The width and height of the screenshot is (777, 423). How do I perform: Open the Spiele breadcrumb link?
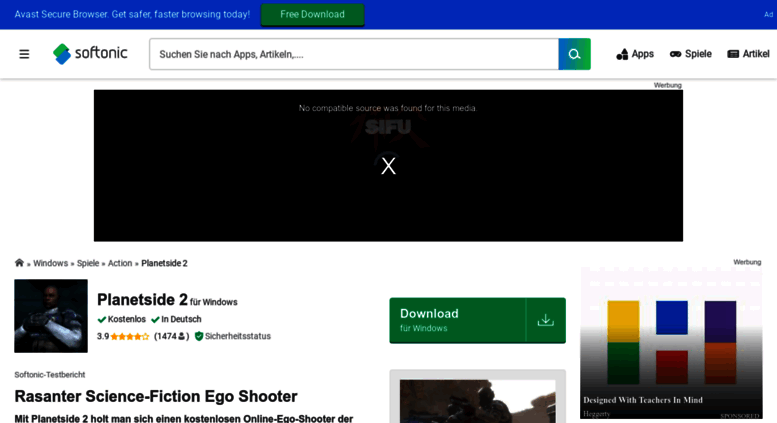click(x=88, y=263)
